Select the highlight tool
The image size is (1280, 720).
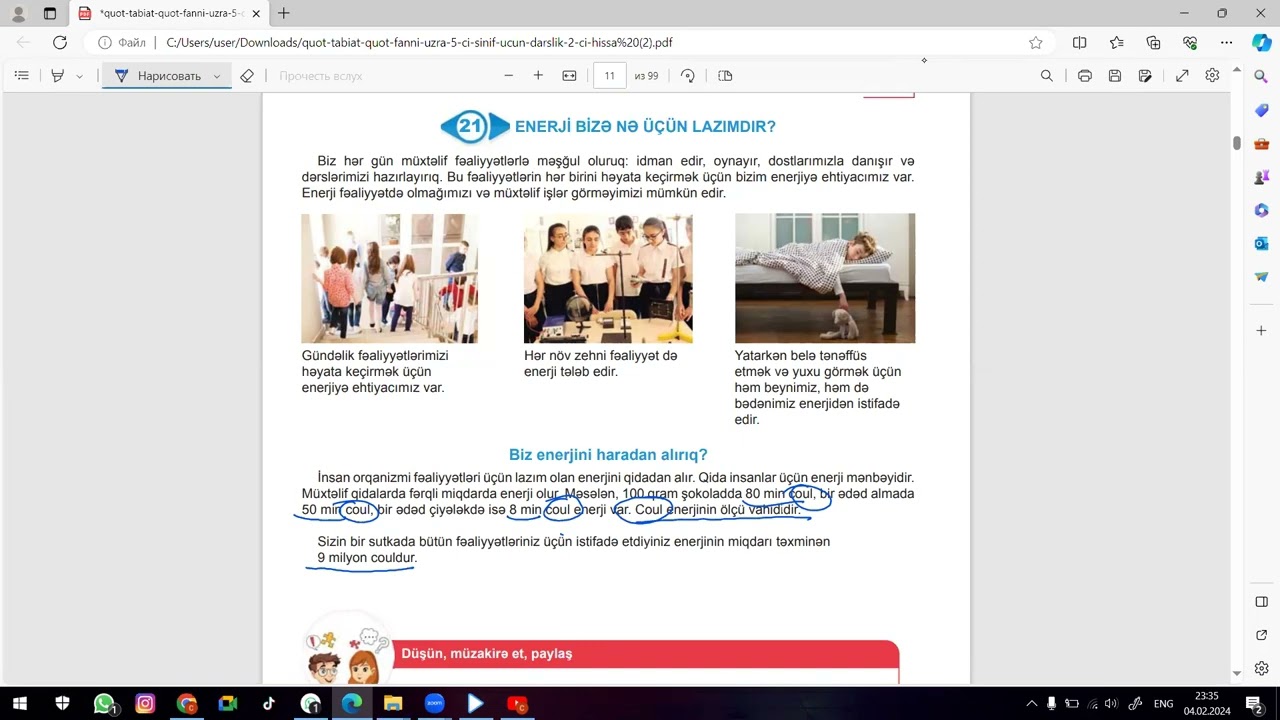(58, 76)
